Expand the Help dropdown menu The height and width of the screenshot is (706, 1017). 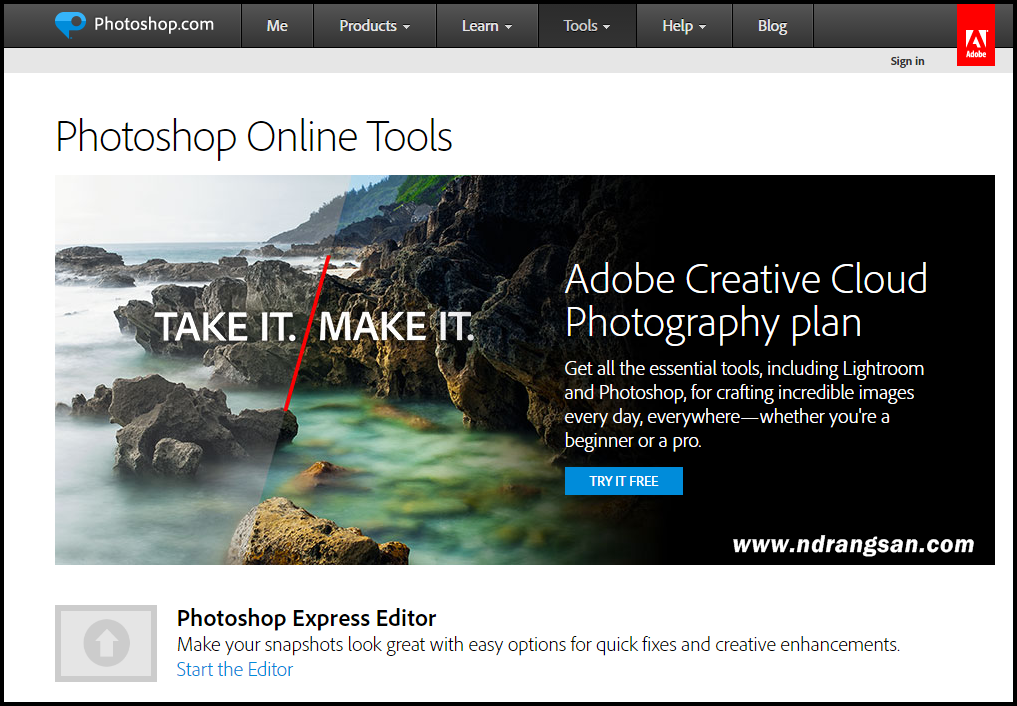(684, 26)
